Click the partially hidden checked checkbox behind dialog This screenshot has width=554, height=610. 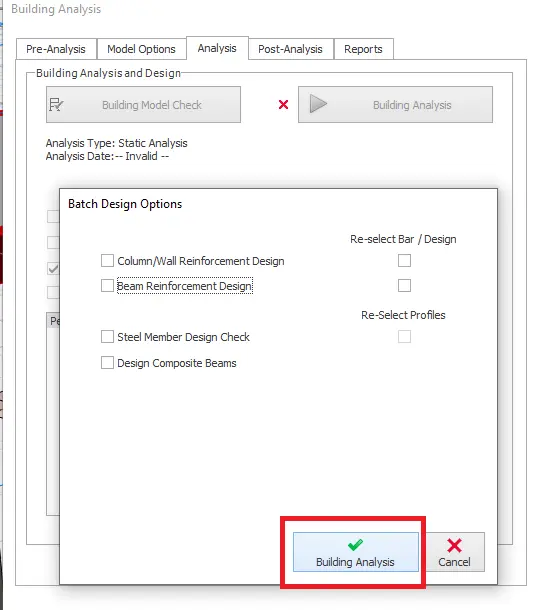point(53,268)
